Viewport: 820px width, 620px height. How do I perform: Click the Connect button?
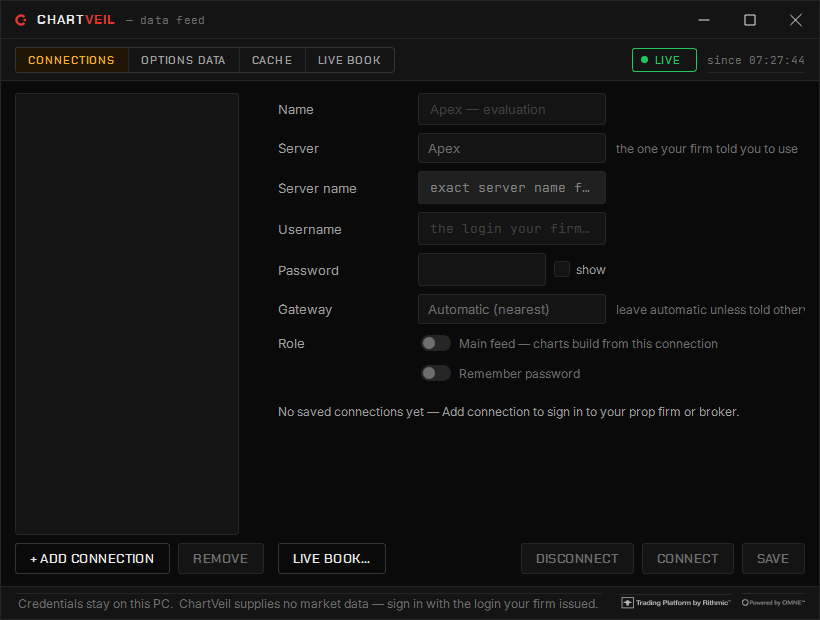[688, 558]
